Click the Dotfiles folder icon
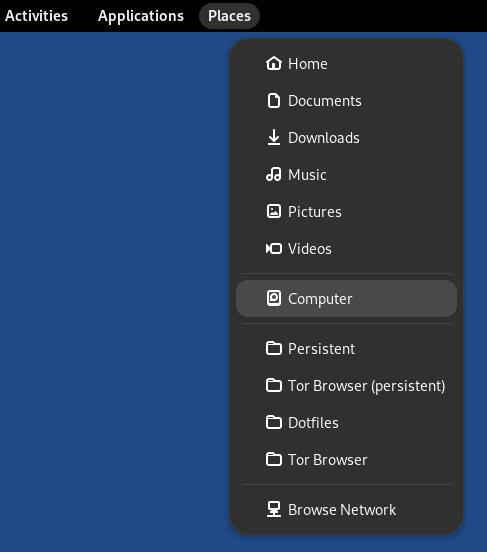 pyautogui.click(x=274, y=422)
